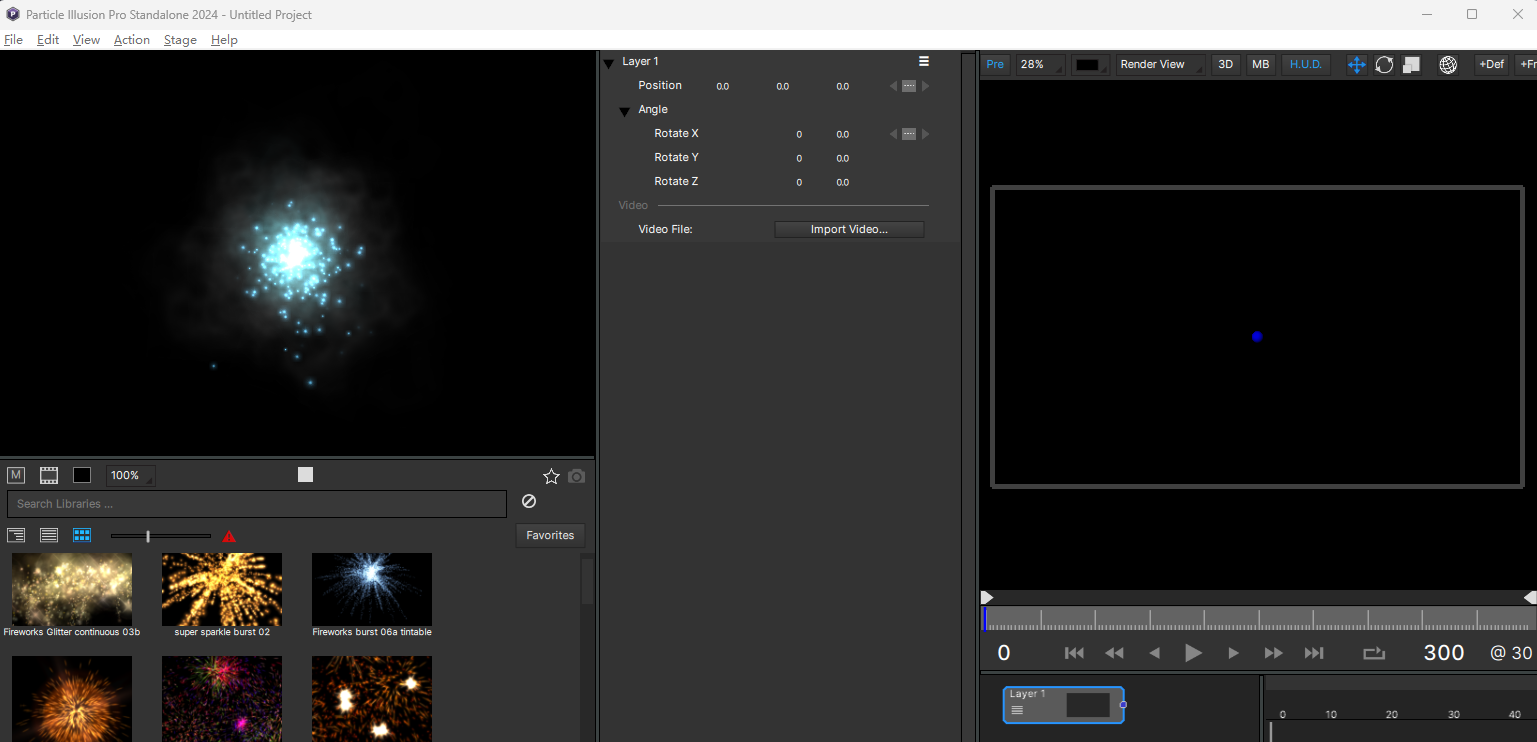
Task: Click the filmstrip icon under the preview
Action: tap(48, 475)
